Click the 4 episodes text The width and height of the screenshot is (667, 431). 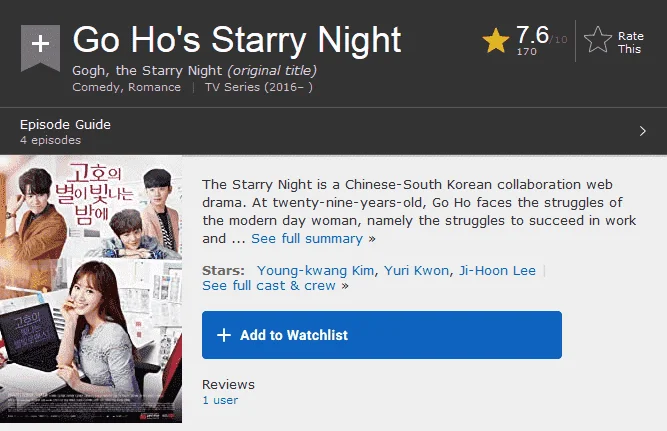tap(50, 140)
